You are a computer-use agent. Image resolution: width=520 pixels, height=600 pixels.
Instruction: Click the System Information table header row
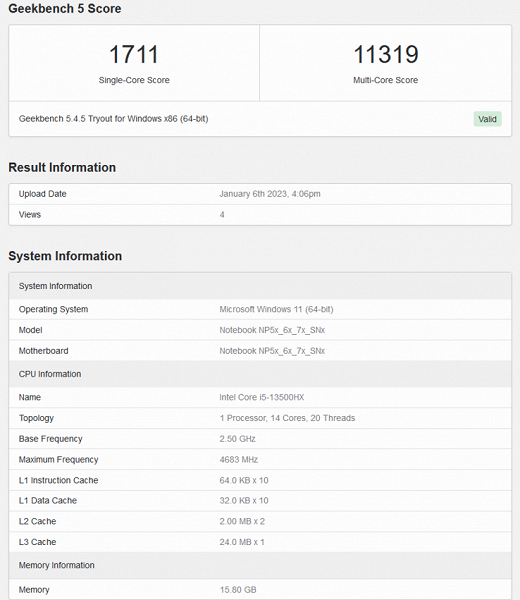pos(260,286)
